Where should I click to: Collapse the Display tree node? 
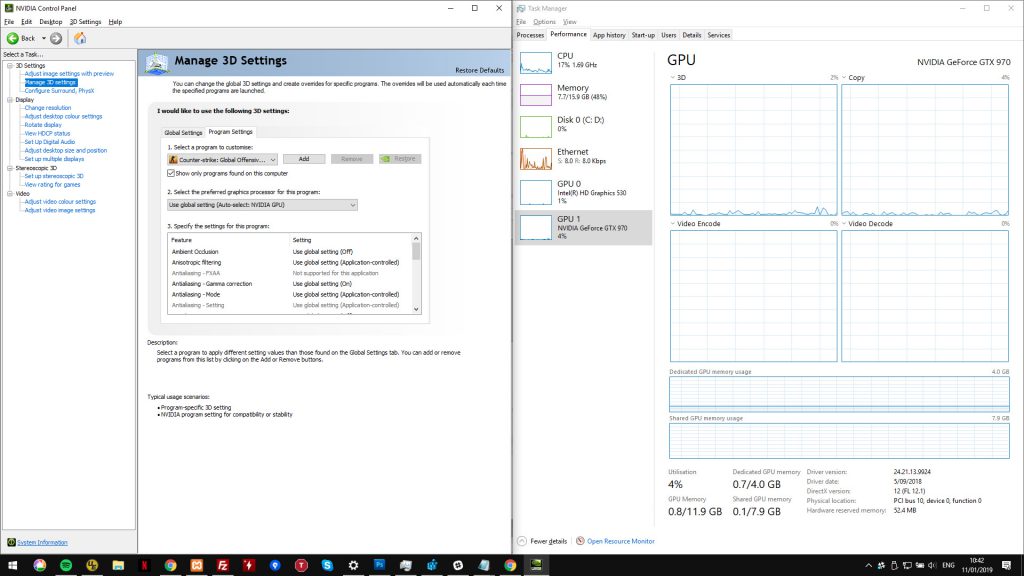pyautogui.click(x=10, y=100)
